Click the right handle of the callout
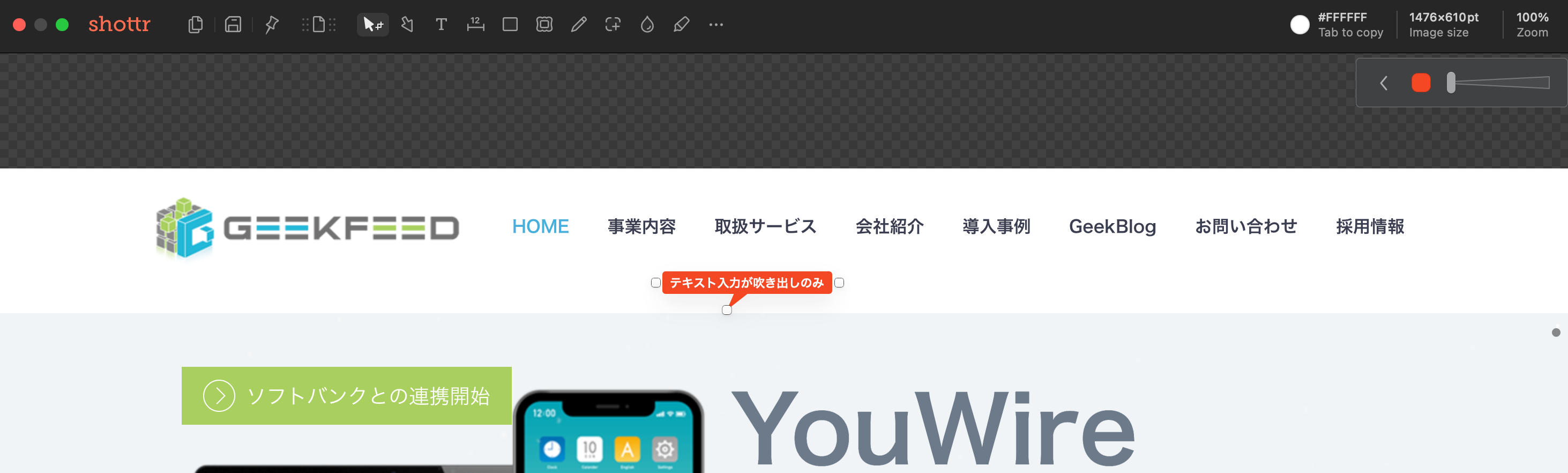The image size is (1568, 473). 839,282
